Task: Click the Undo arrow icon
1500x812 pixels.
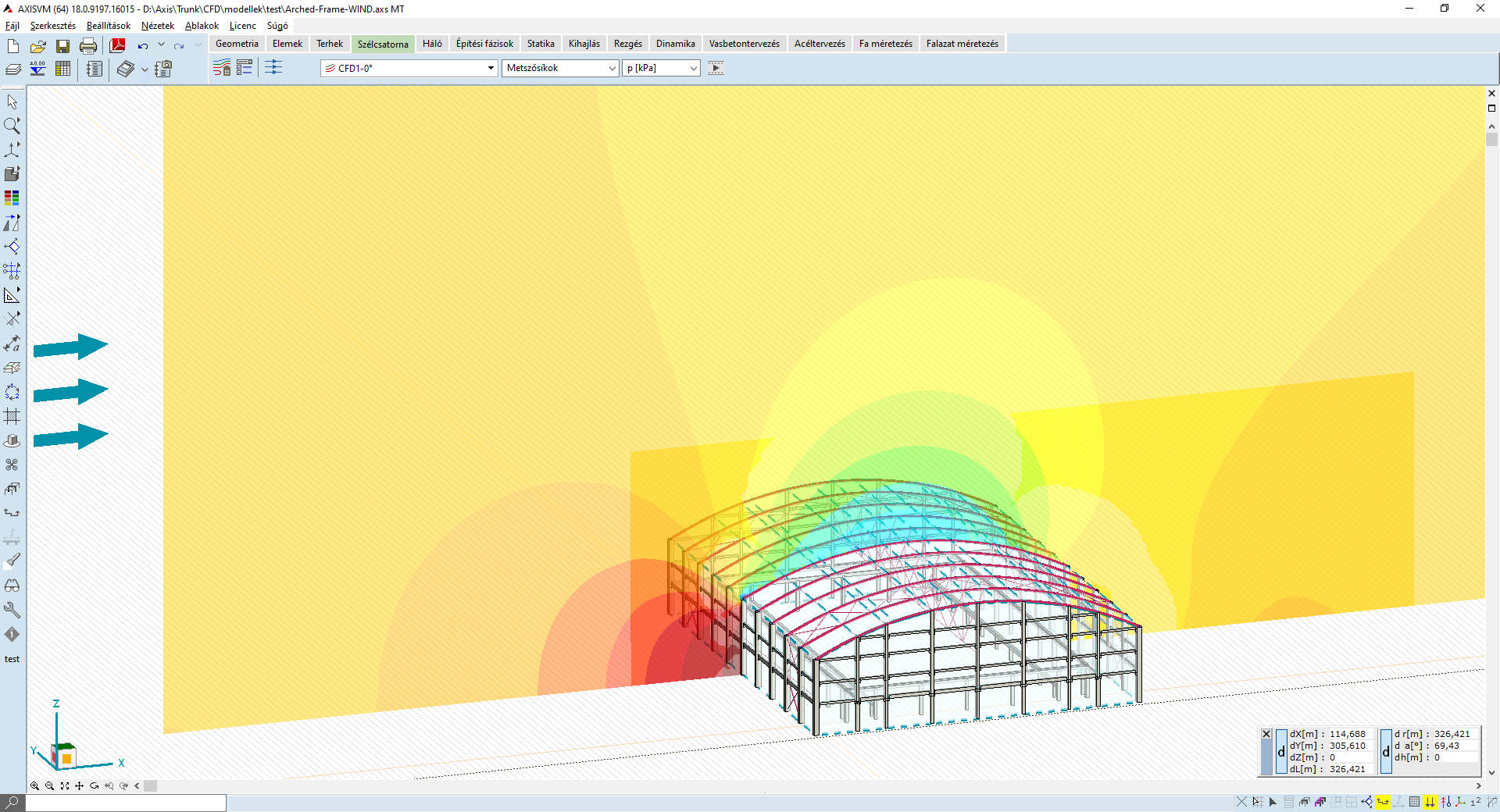Action: [x=142, y=46]
